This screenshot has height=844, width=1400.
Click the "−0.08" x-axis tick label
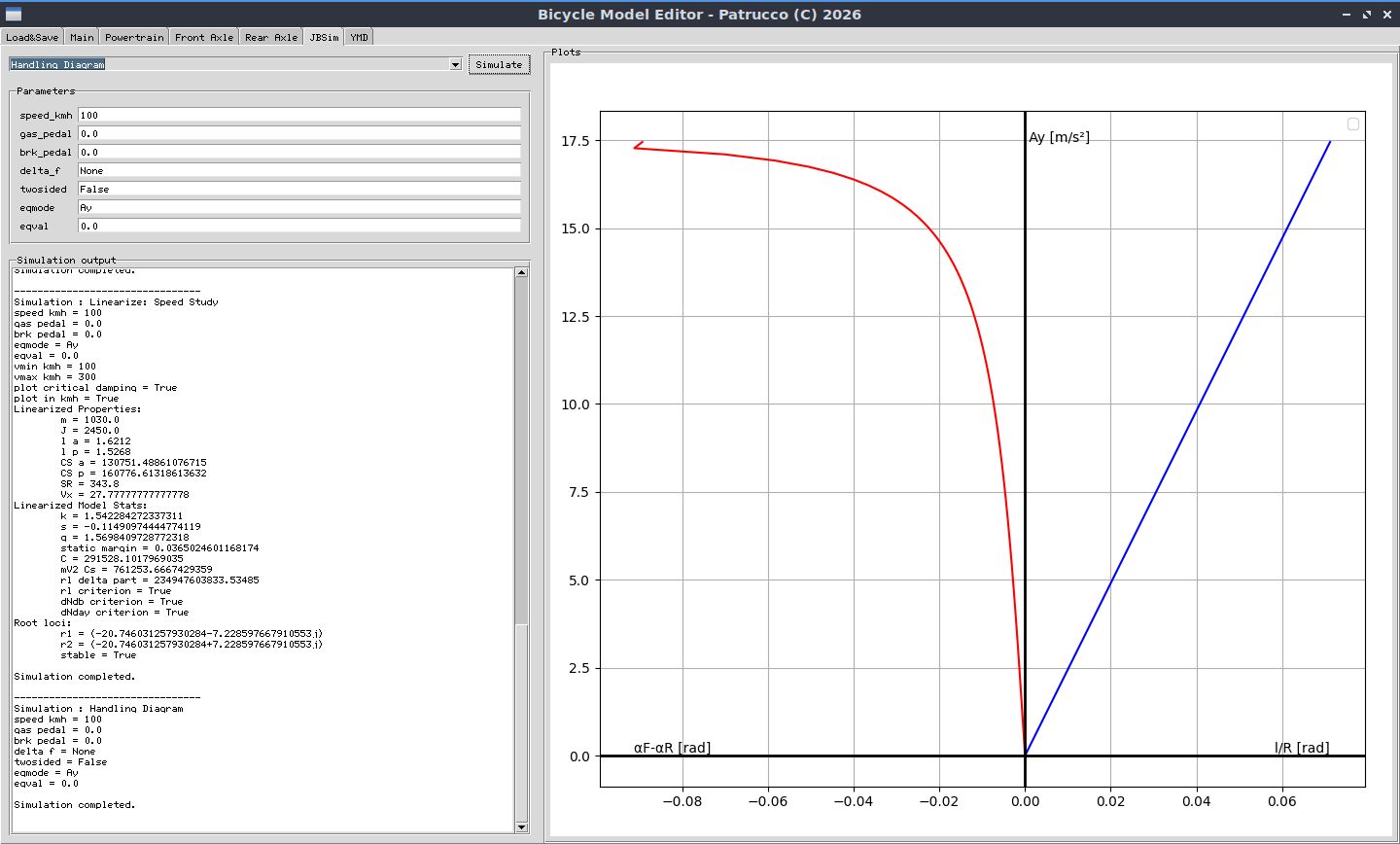(682, 801)
